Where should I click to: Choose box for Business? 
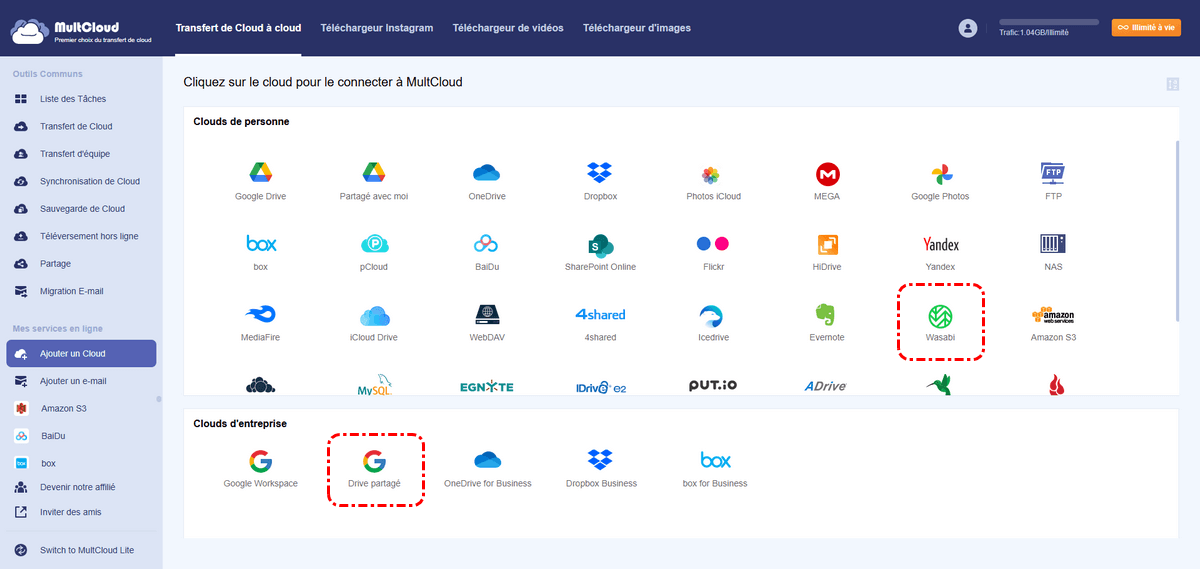(x=714, y=468)
